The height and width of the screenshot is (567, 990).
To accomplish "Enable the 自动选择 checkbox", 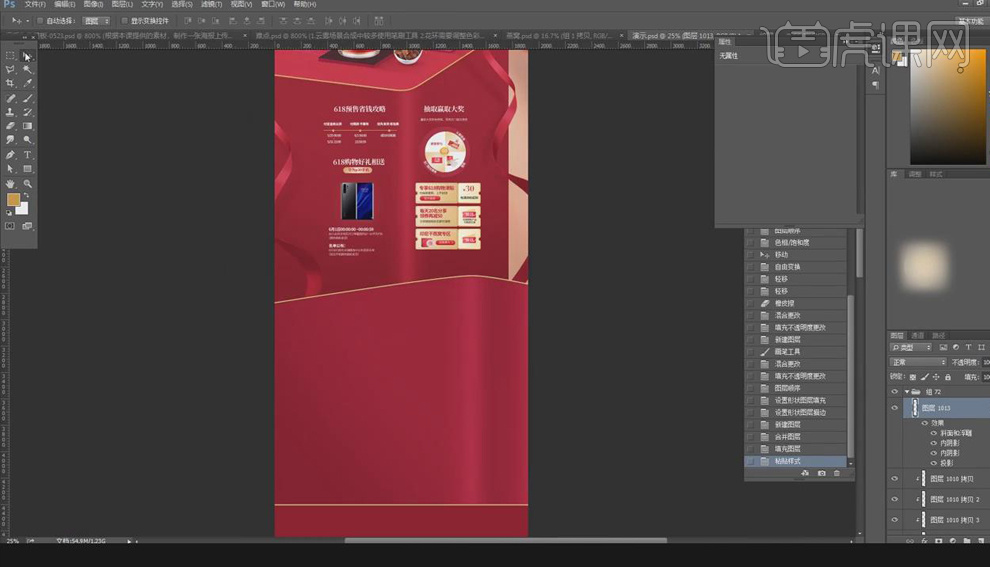I will [40, 21].
